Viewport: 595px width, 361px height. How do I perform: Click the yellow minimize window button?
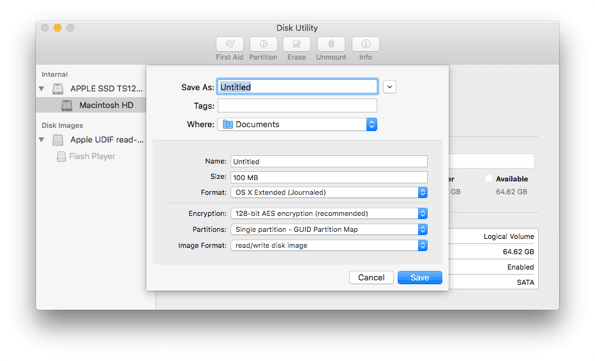(58, 28)
